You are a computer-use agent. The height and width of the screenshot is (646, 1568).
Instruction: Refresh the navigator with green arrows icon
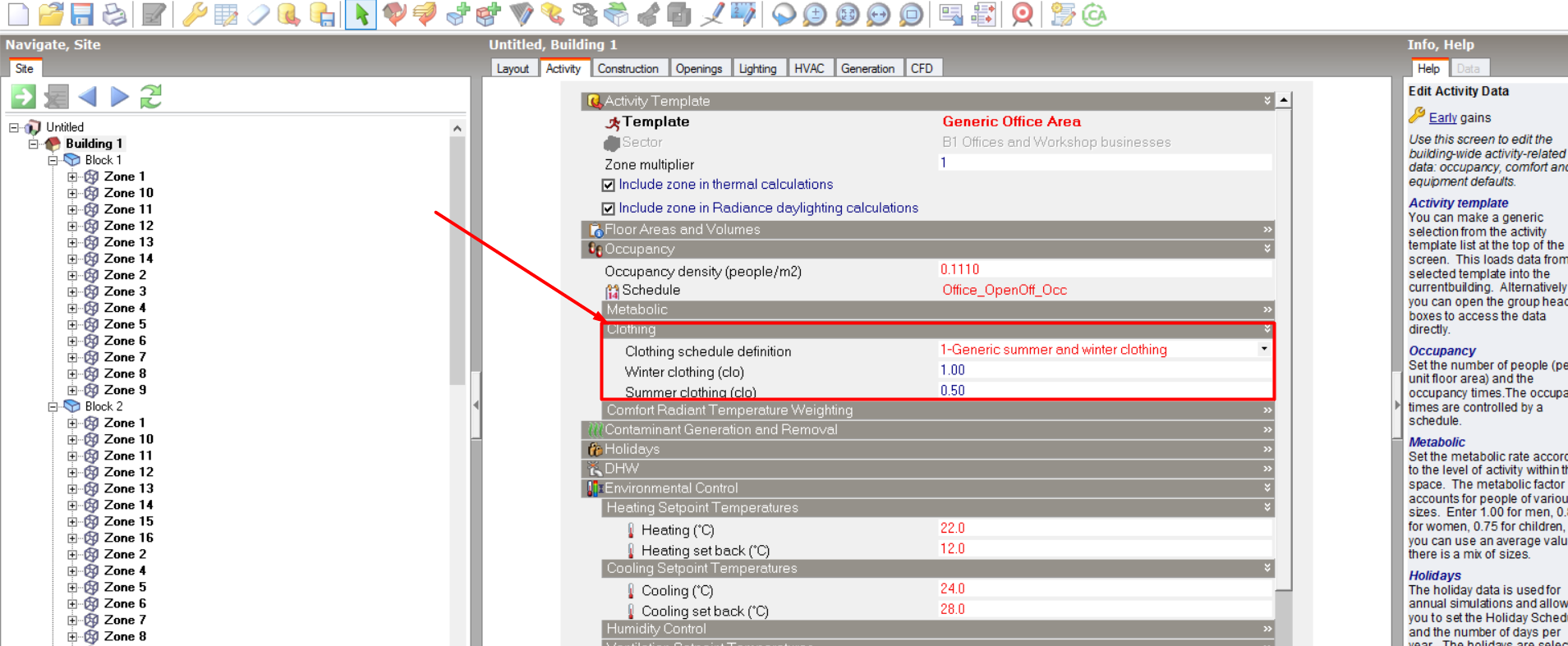click(151, 97)
